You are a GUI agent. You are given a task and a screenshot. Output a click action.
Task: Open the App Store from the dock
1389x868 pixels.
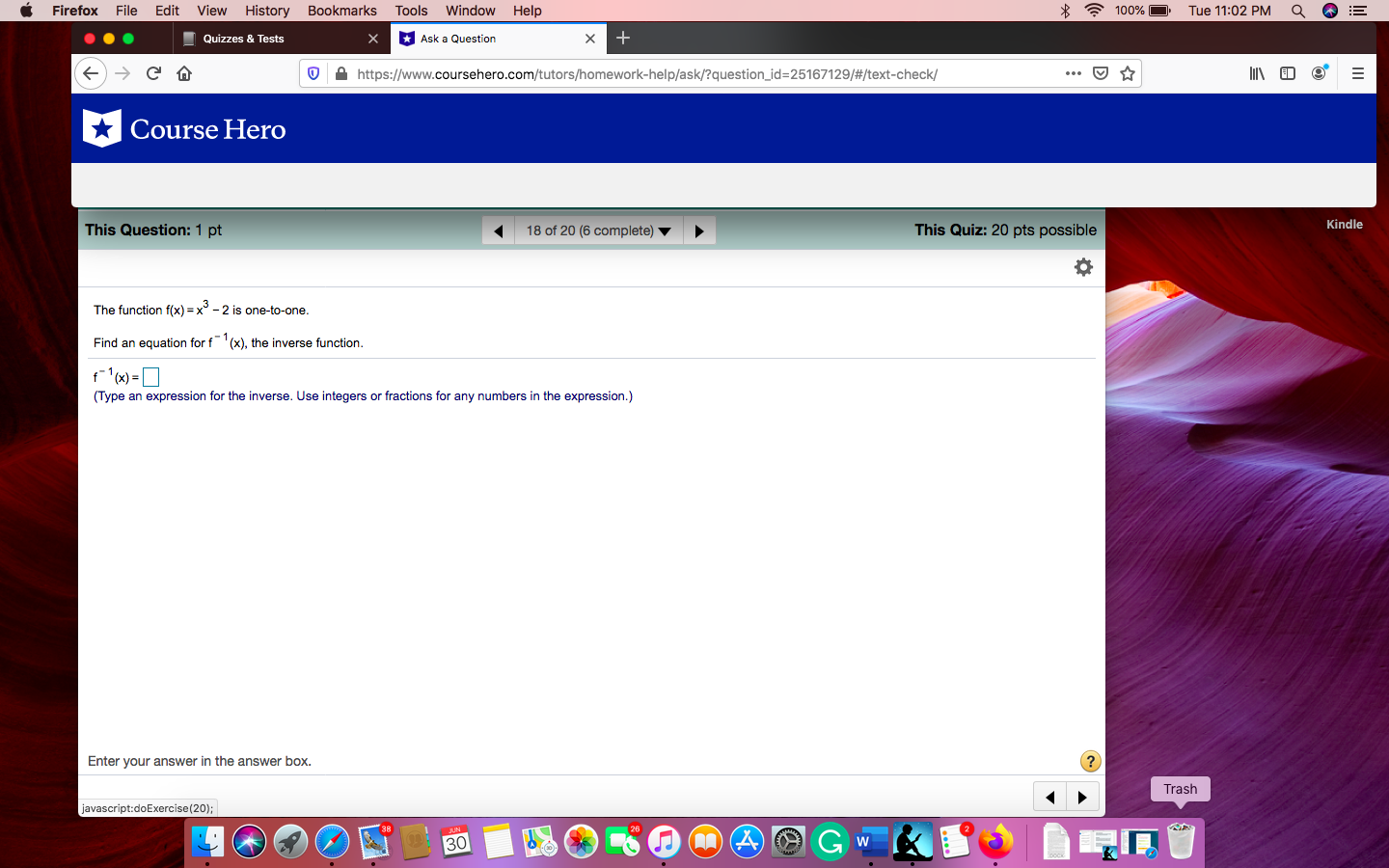747,842
